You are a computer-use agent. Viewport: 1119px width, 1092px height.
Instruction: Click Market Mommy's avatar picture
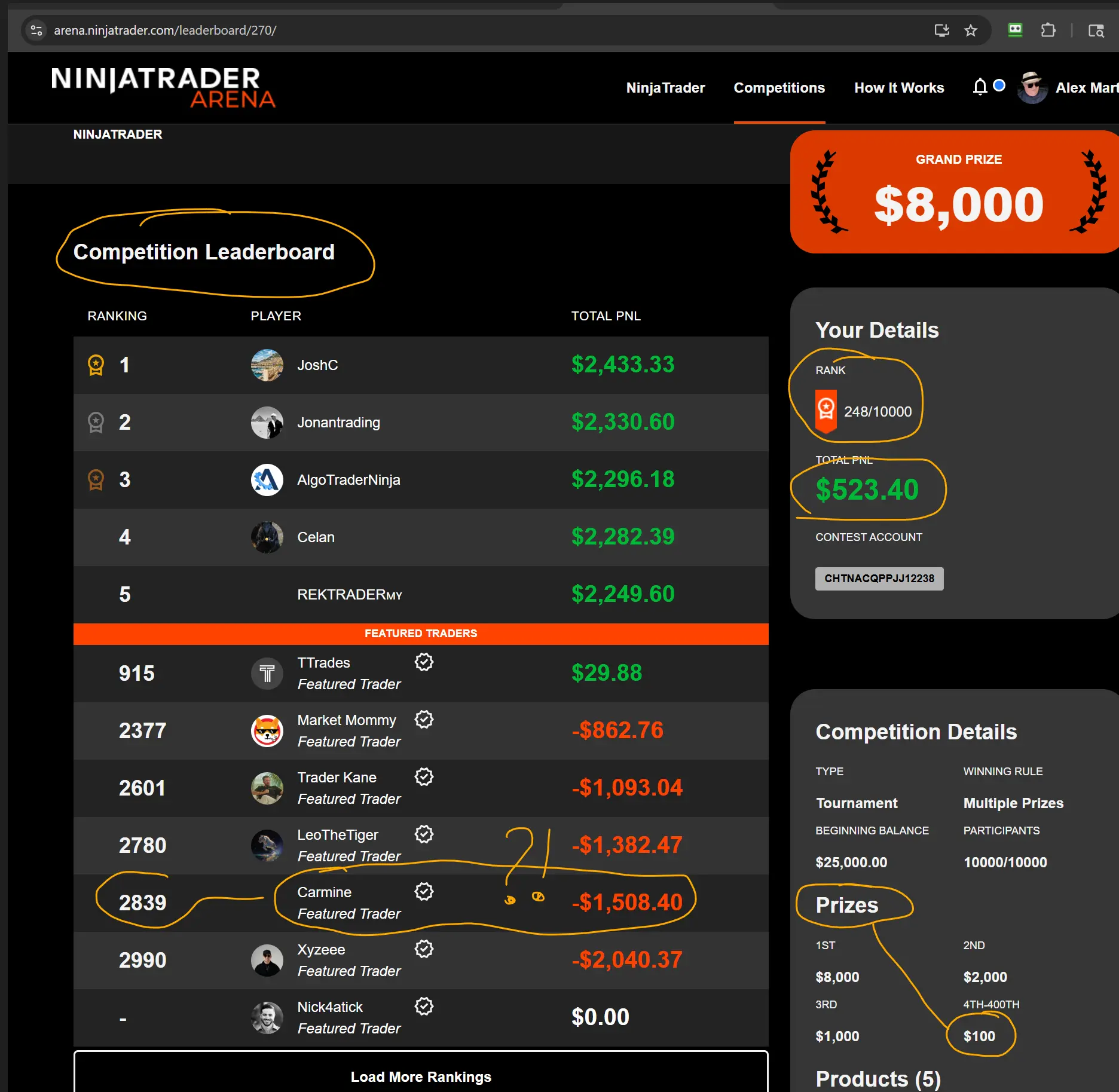pyautogui.click(x=267, y=731)
